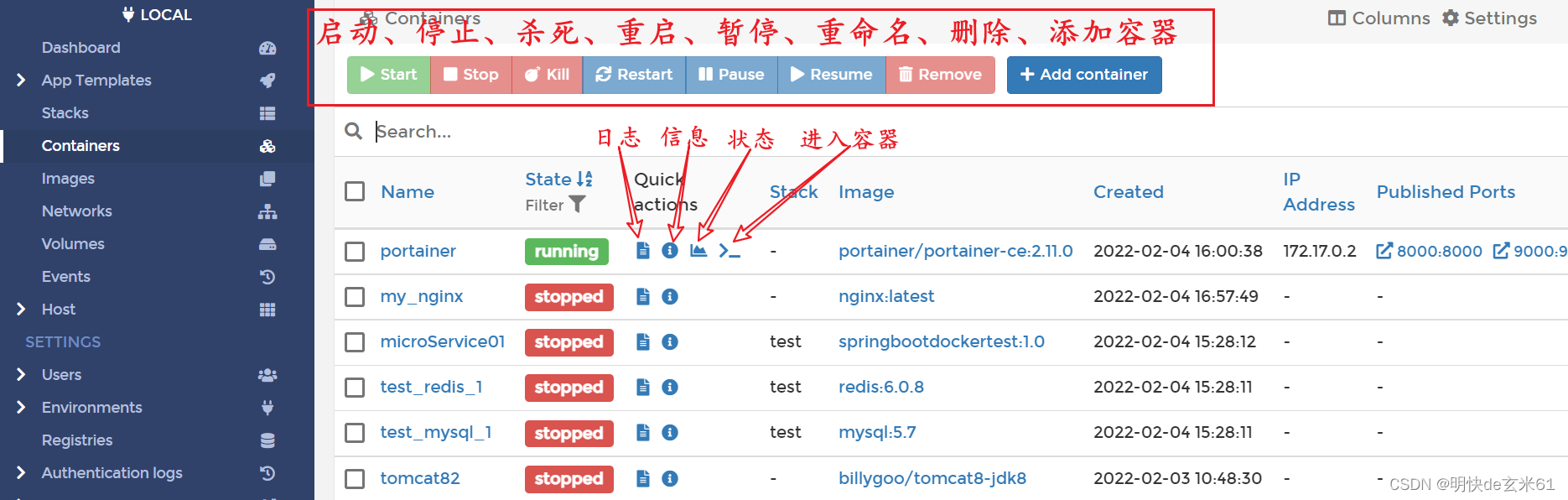Open inspect info icon for portainer container

tap(670, 250)
